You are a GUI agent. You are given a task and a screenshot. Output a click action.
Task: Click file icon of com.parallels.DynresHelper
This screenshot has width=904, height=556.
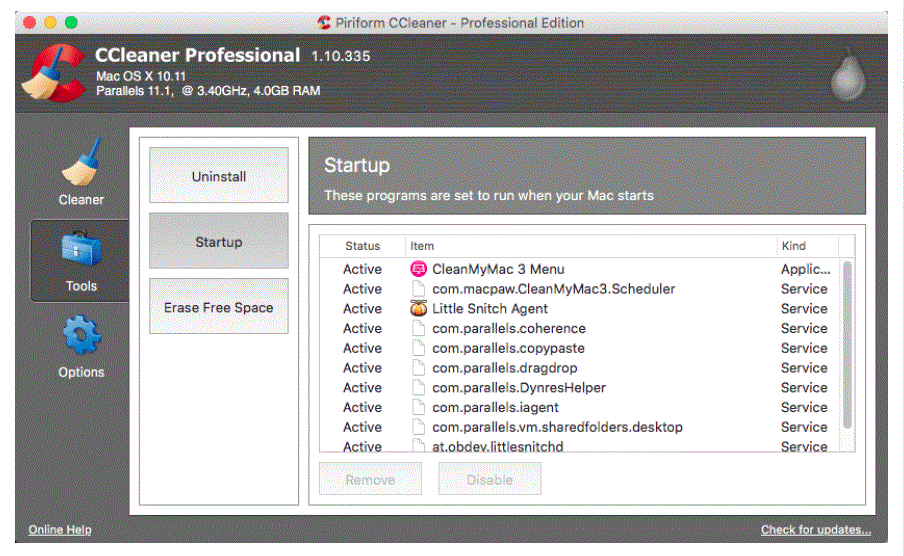pos(419,387)
